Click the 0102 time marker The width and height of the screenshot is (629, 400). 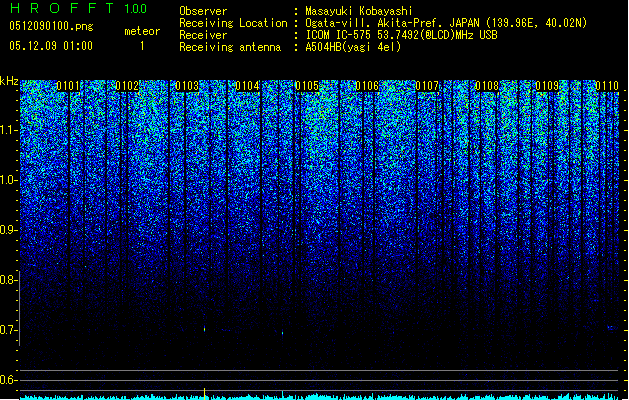click(x=127, y=86)
